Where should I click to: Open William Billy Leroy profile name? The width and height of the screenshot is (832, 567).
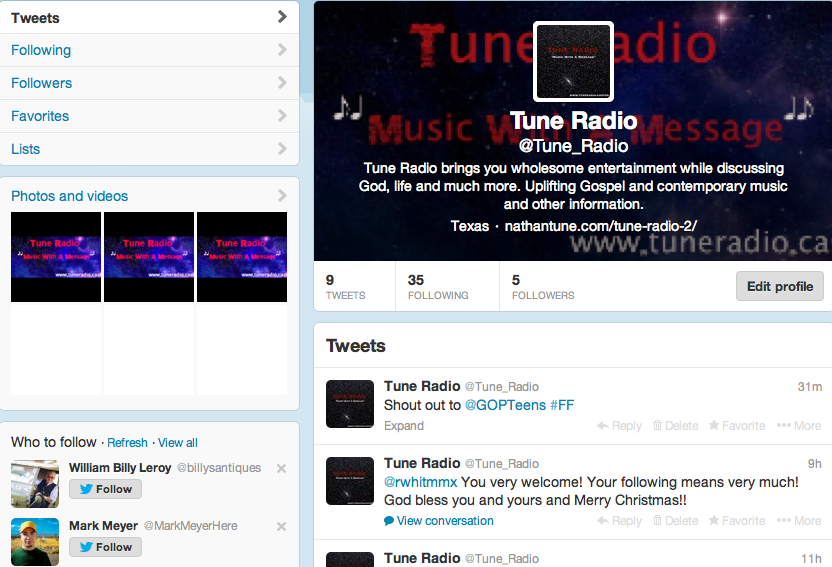pos(120,468)
